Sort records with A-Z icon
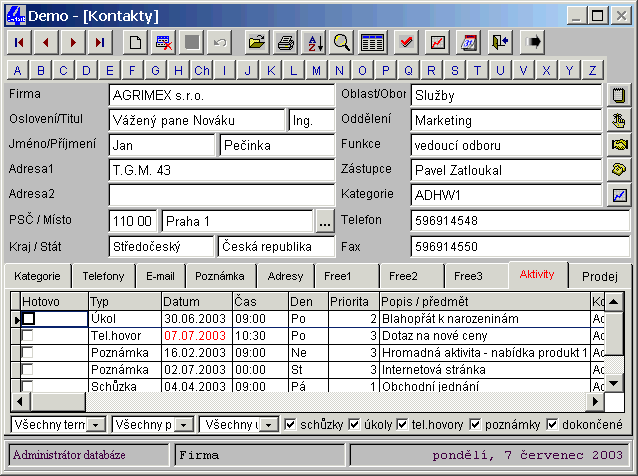The width and height of the screenshot is (638, 476). 314,42
